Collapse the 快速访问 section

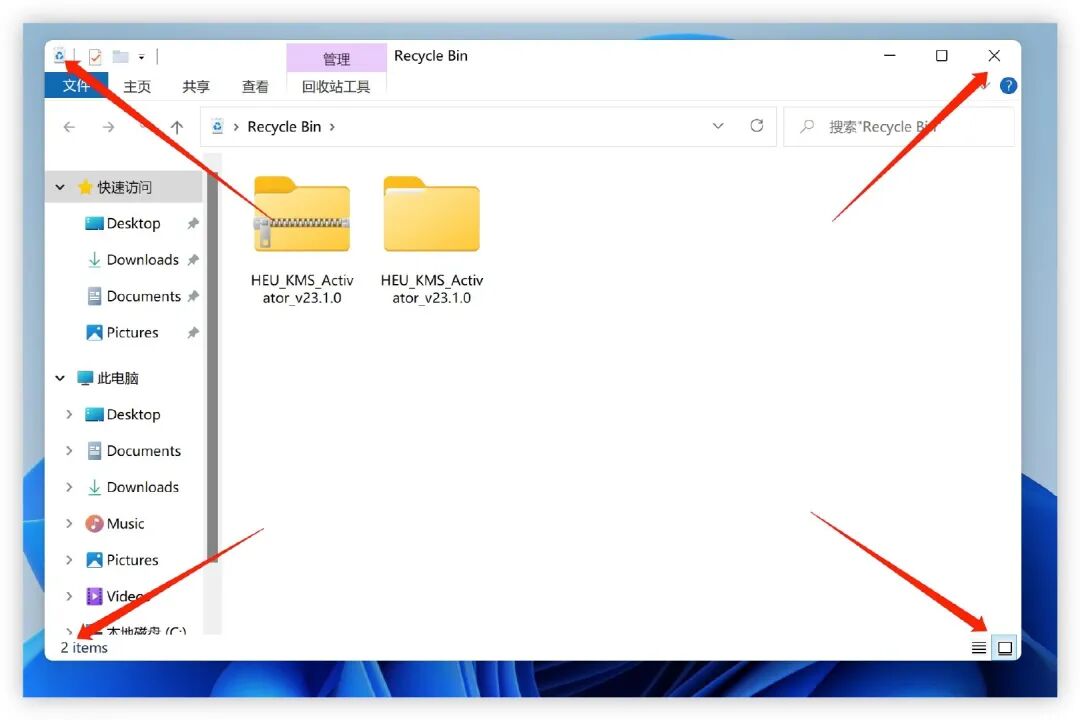point(60,187)
